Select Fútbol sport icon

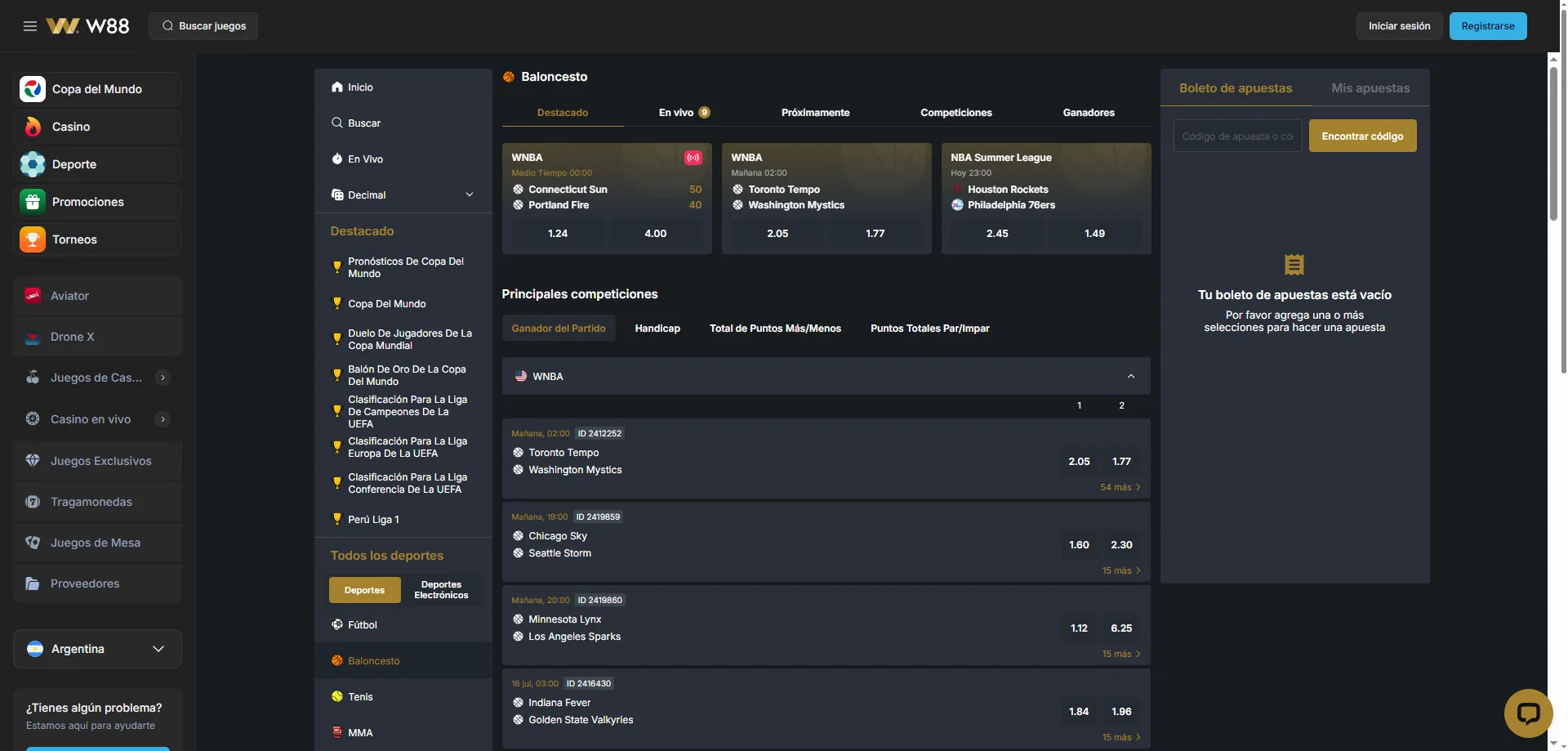click(337, 624)
